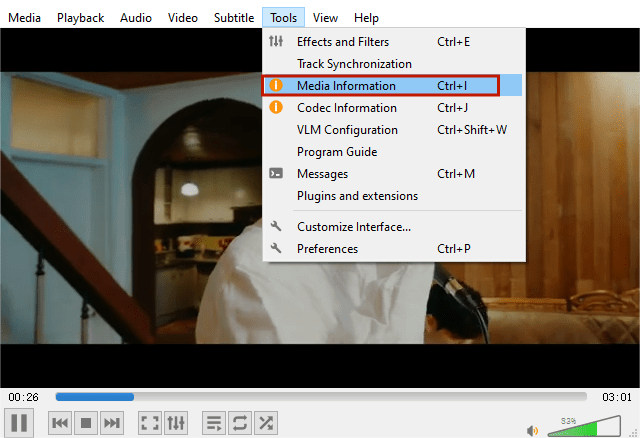Choose Preferences in Tools menu
The width and height of the screenshot is (640, 438).
click(x=327, y=249)
